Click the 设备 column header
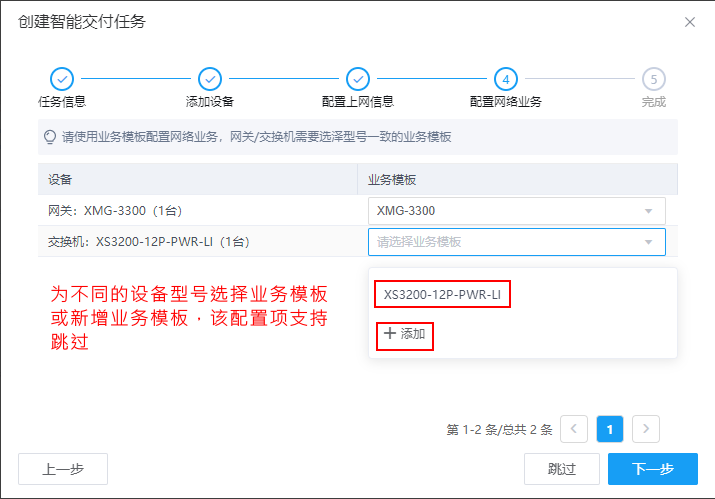This screenshot has width=715, height=499. 60,179
